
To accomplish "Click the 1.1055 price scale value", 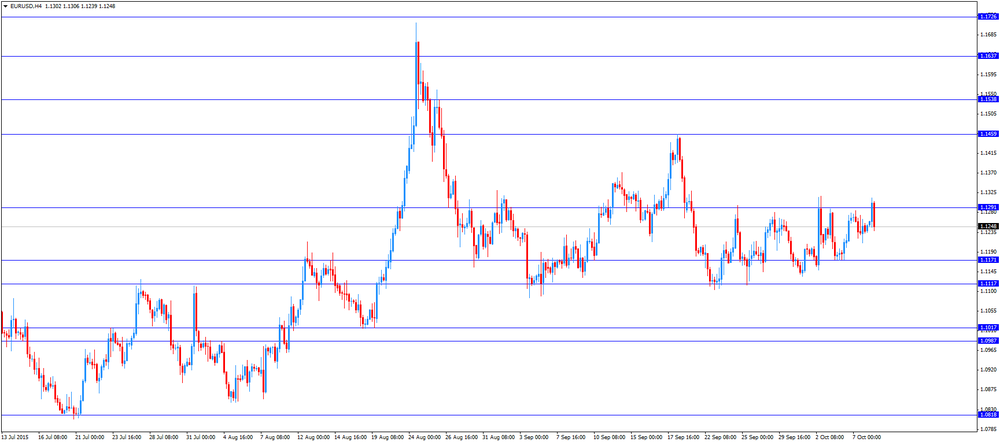I will [987, 311].
